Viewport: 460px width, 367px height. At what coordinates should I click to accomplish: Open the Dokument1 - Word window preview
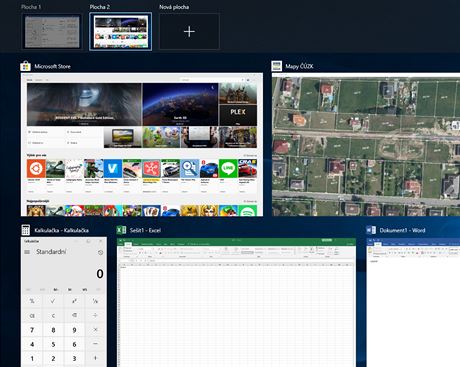click(x=413, y=302)
